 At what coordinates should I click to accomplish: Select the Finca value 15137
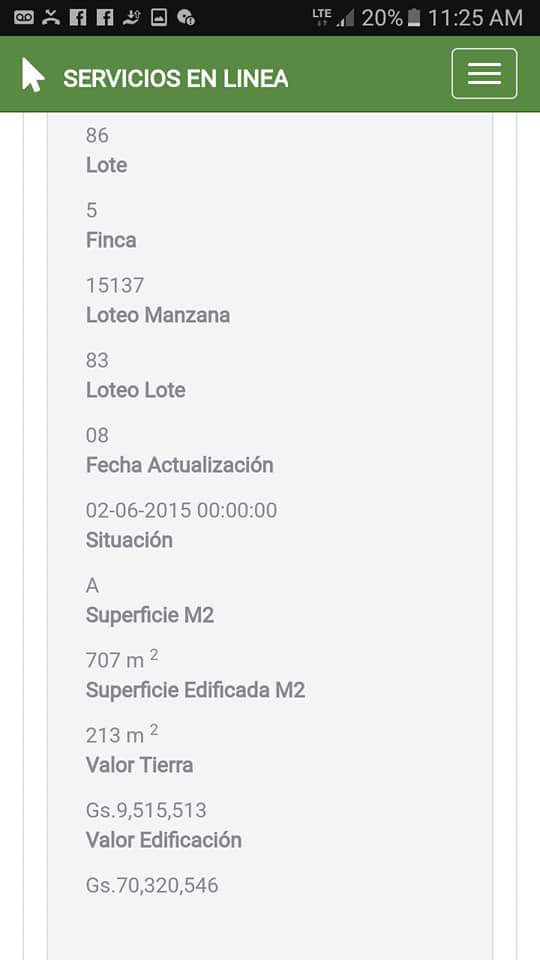pyautogui.click(x=115, y=285)
